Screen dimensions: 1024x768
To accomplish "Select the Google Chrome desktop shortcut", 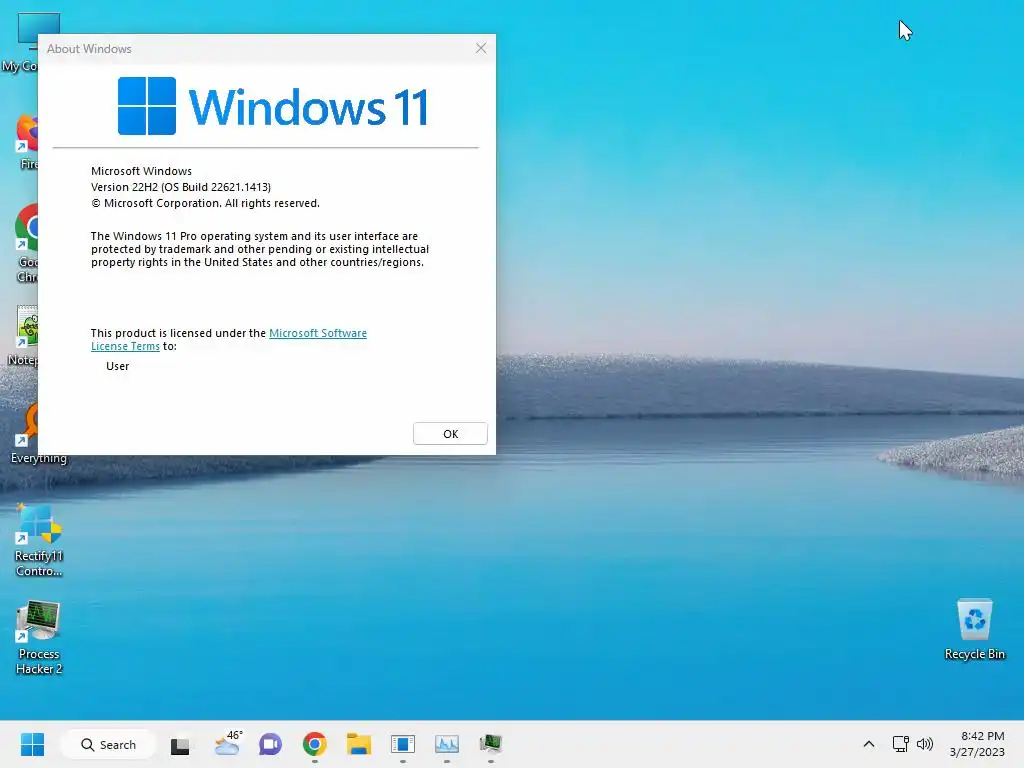I will 26,243.
